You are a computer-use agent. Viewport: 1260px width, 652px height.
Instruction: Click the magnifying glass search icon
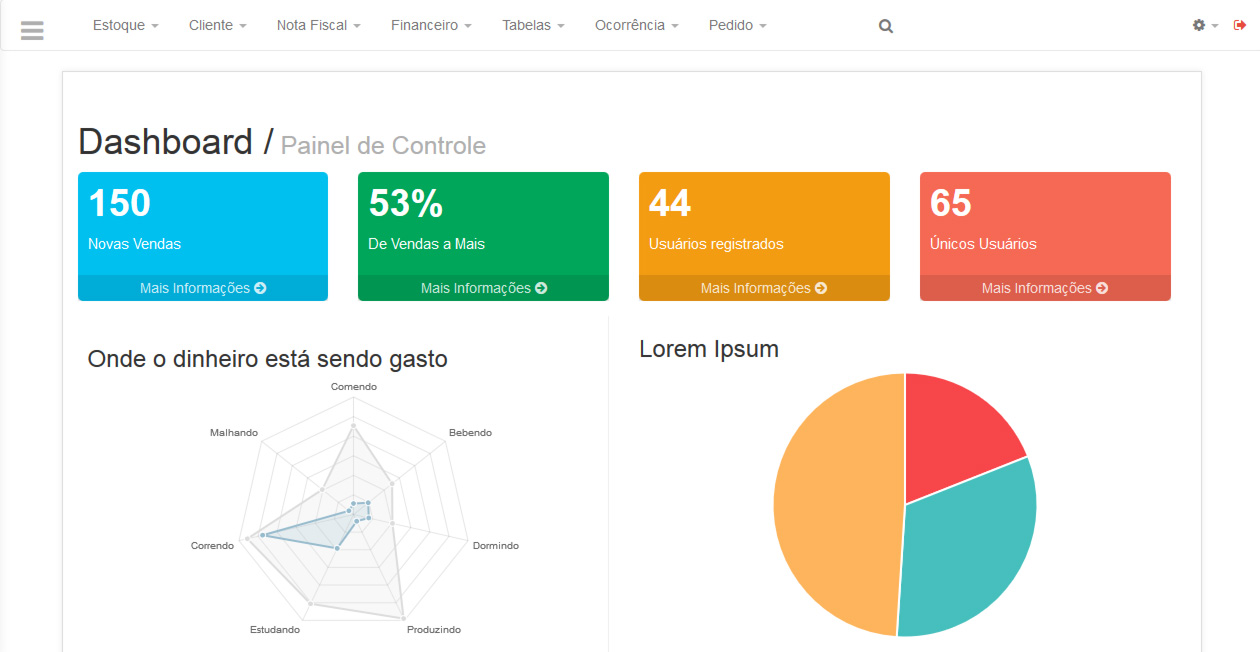[x=885, y=26]
